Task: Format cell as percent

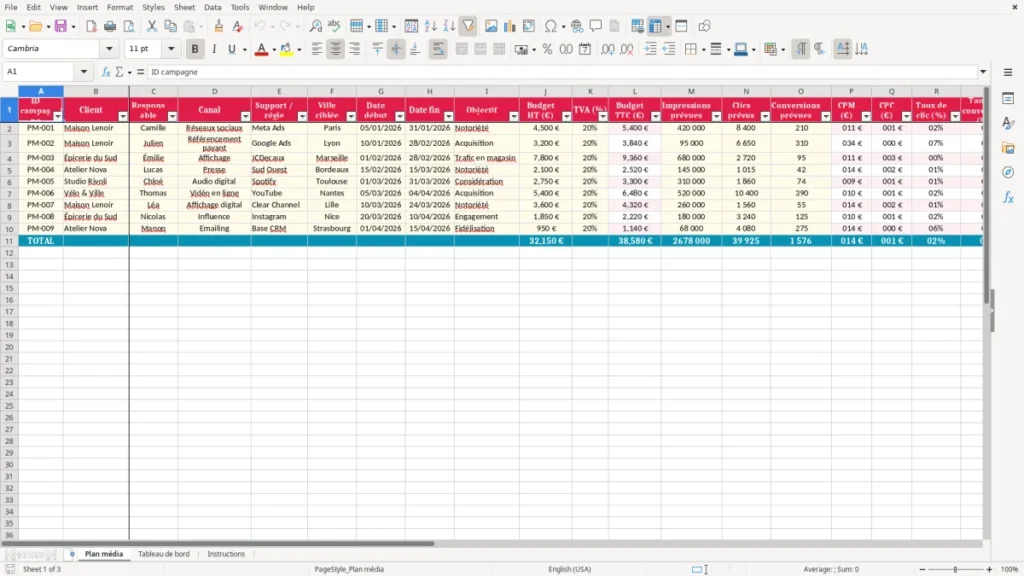Action: [547, 49]
